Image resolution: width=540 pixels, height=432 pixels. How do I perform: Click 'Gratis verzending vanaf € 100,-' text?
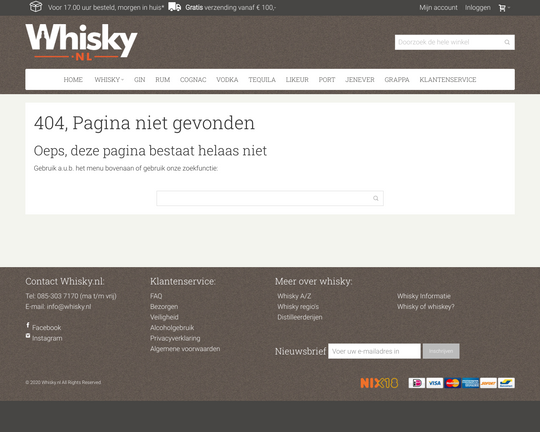point(230,8)
